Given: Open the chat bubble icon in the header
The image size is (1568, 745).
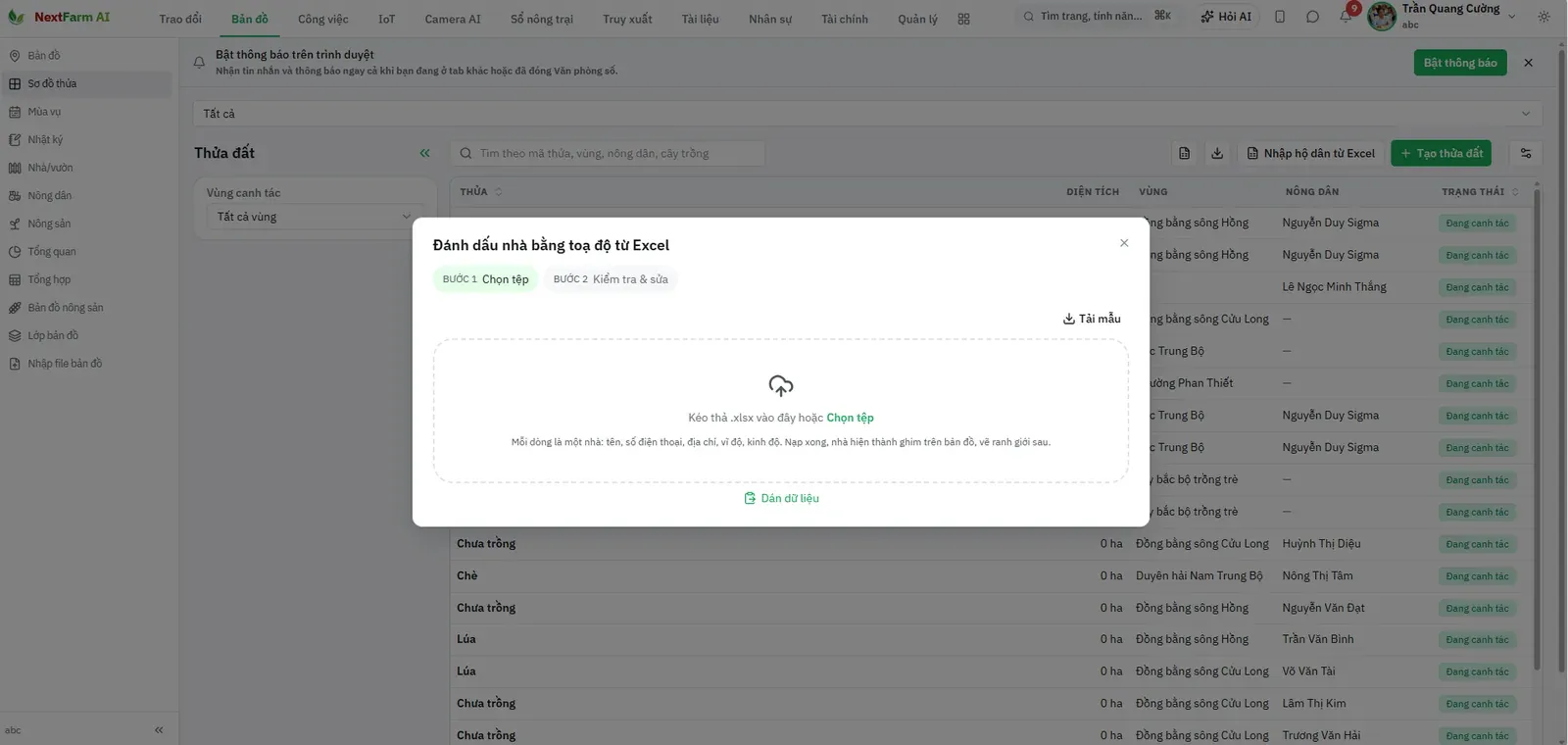Looking at the screenshot, I should 1312,17.
